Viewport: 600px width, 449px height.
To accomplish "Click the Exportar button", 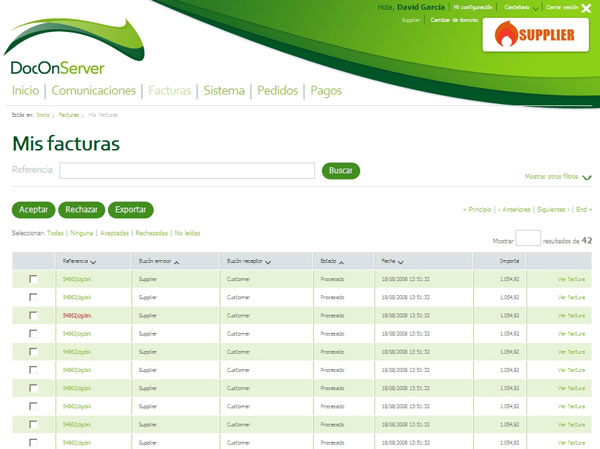I will coord(130,210).
